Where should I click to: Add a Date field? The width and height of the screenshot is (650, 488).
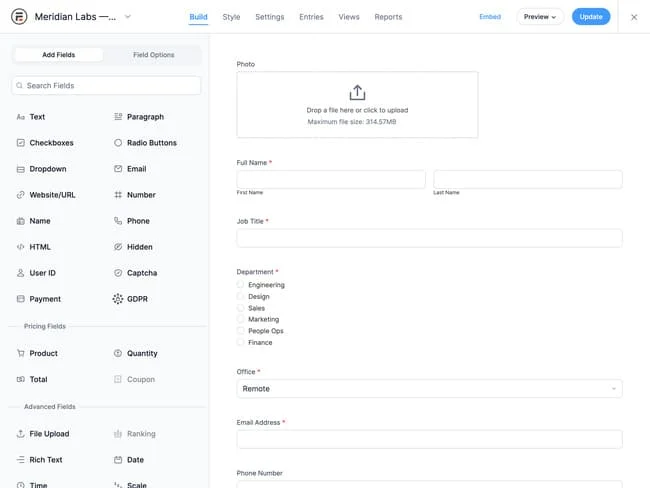129,460
